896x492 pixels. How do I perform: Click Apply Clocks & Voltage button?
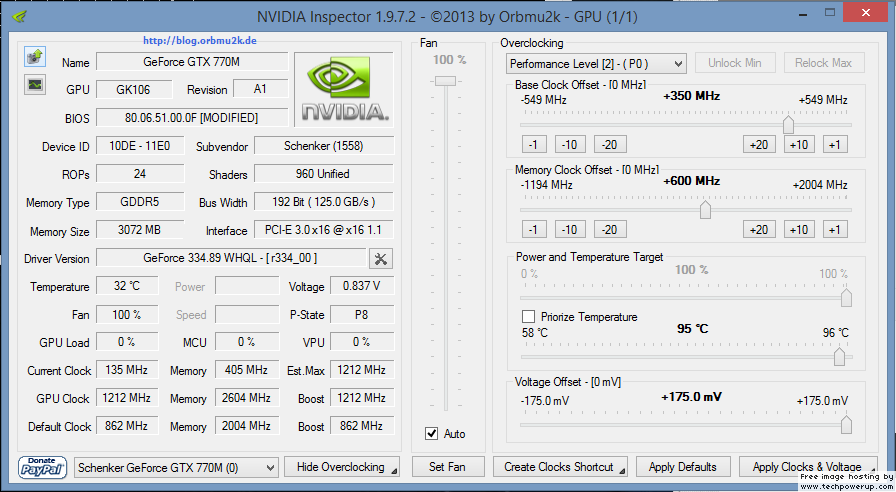click(x=807, y=467)
